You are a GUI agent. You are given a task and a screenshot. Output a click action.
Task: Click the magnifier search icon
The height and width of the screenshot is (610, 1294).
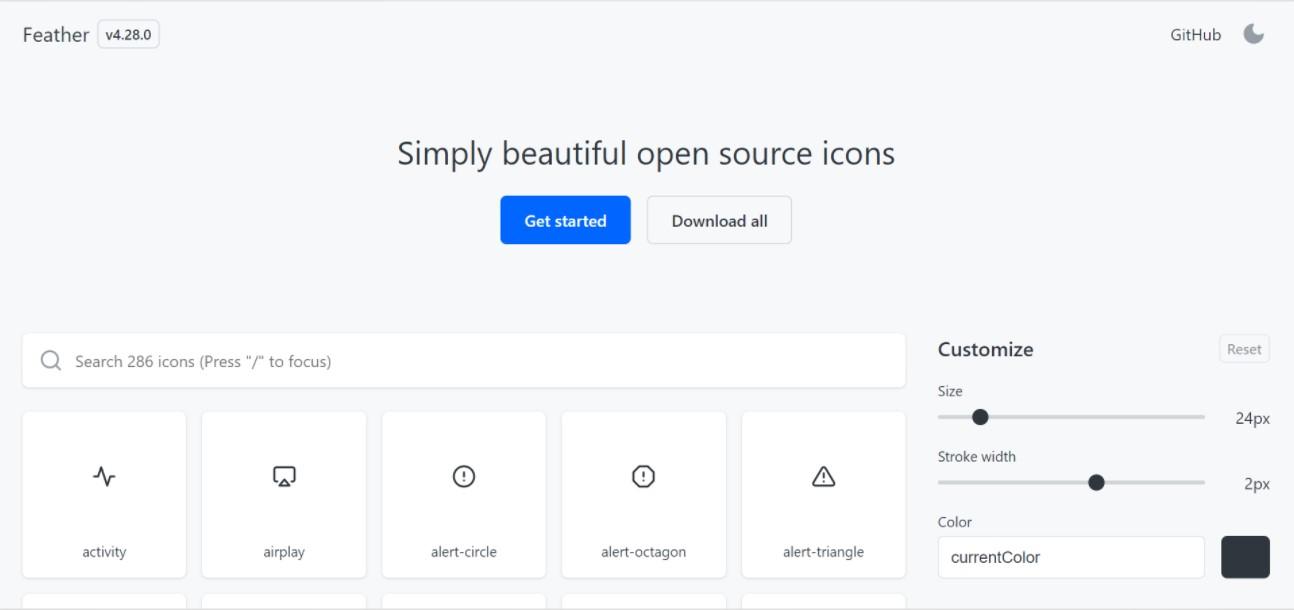click(51, 361)
